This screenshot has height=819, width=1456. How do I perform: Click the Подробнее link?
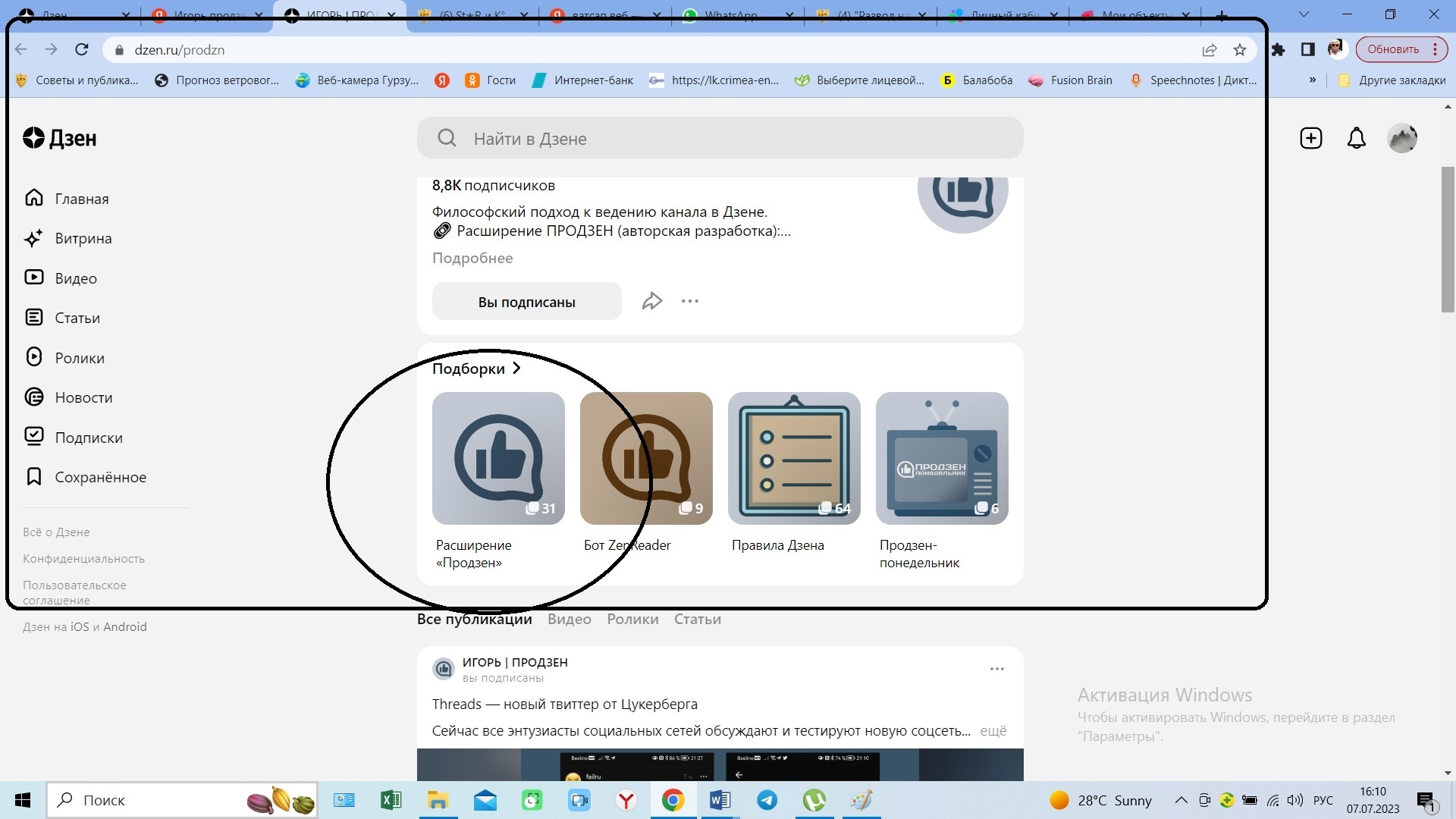coord(472,258)
